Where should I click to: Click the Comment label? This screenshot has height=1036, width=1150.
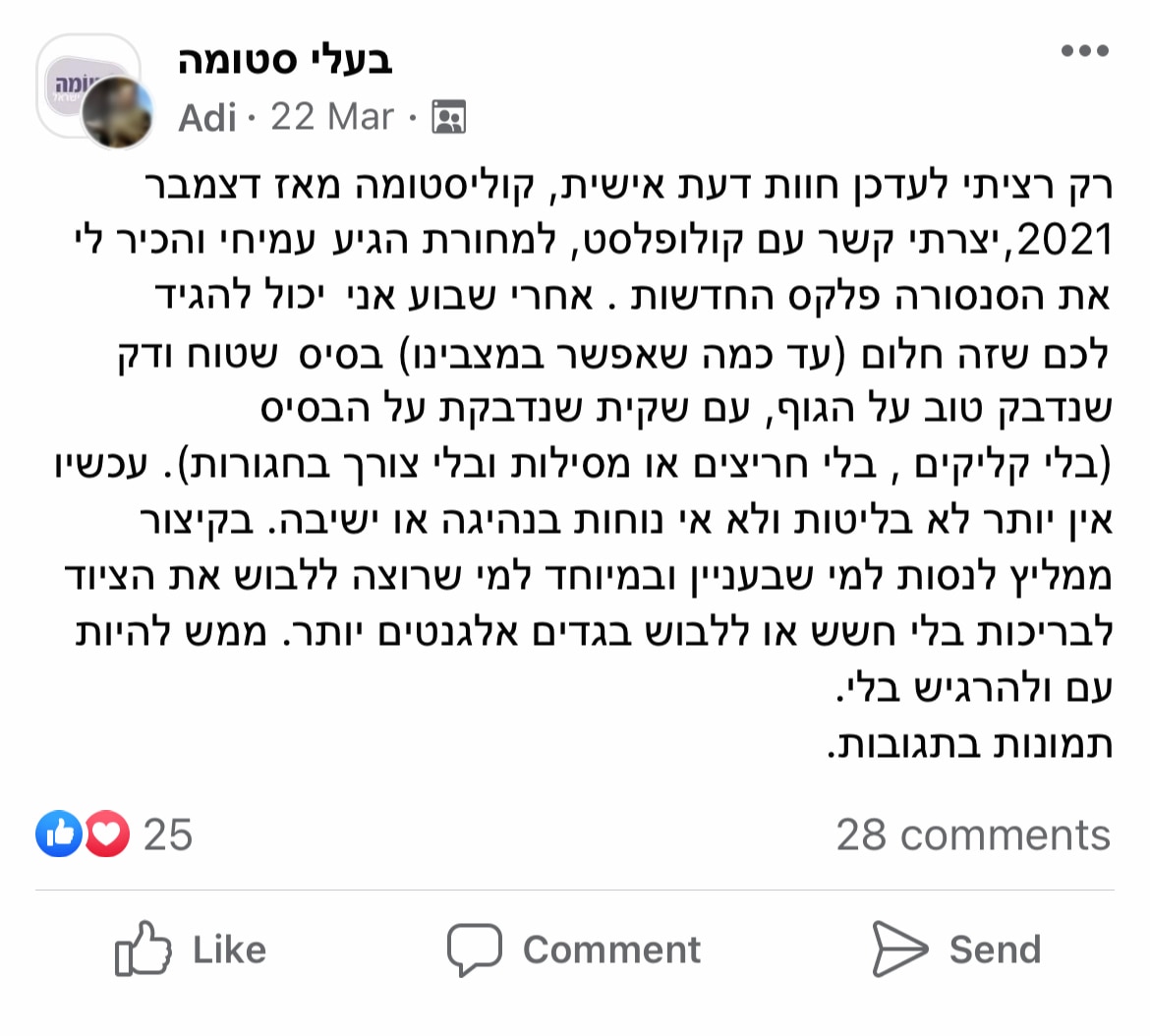click(x=611, y=950)
